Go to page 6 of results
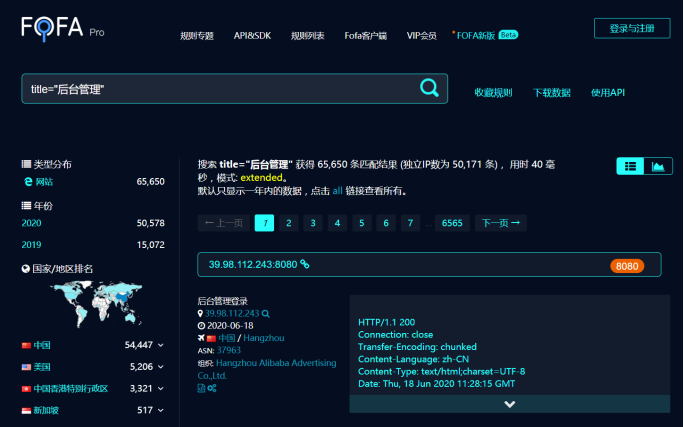Viewport: 684px width, 427px height. 386,223
